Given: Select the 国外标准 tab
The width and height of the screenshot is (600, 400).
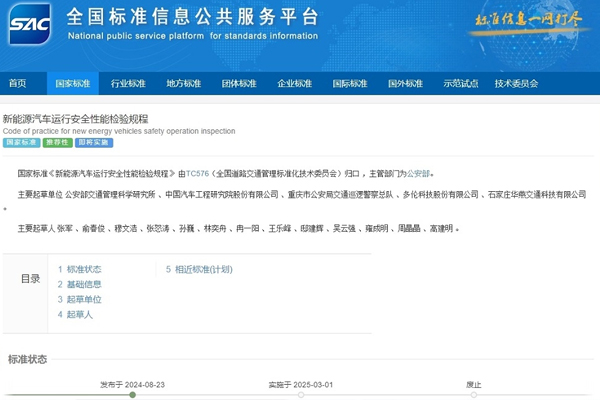Looking at the screenshot, I should [405, 83].
